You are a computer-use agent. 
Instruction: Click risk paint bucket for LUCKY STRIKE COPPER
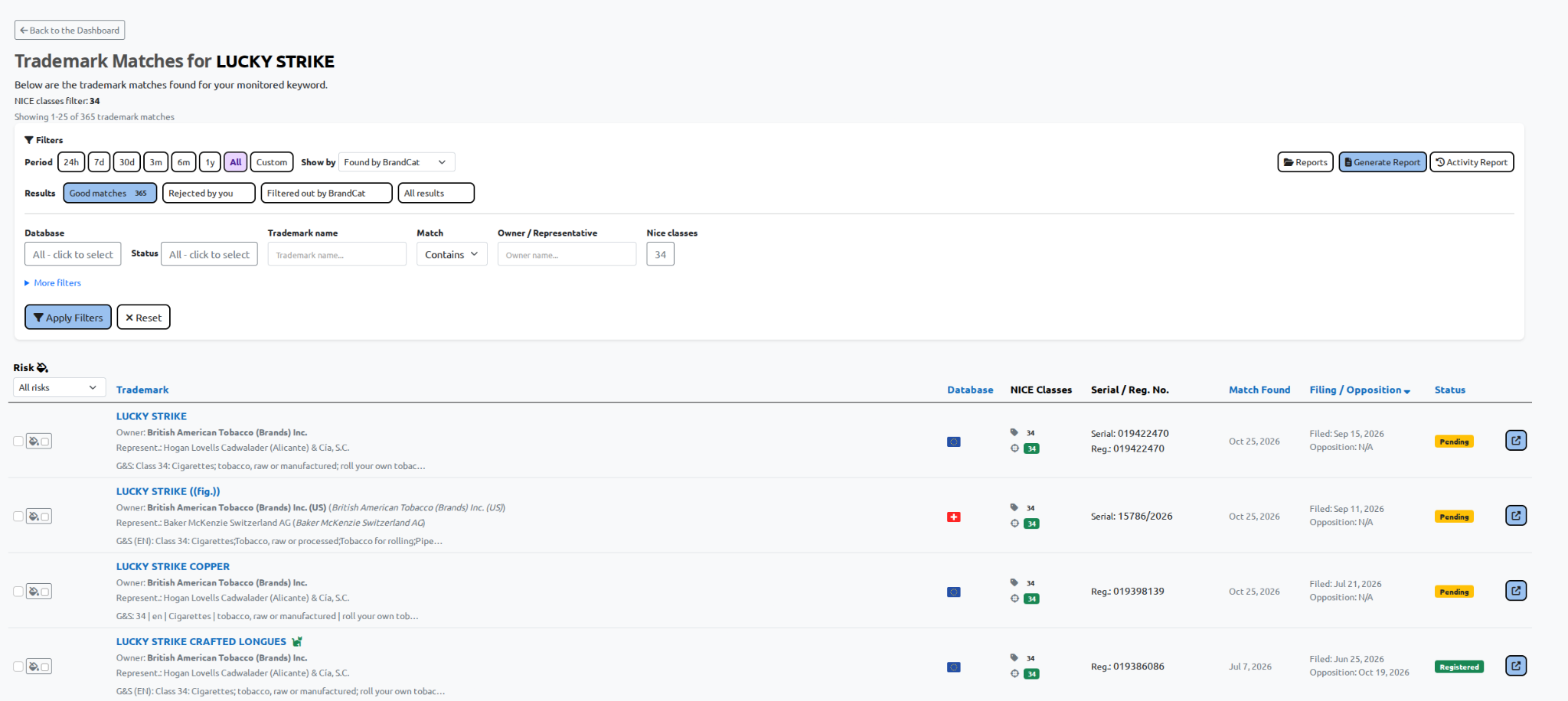34,592
